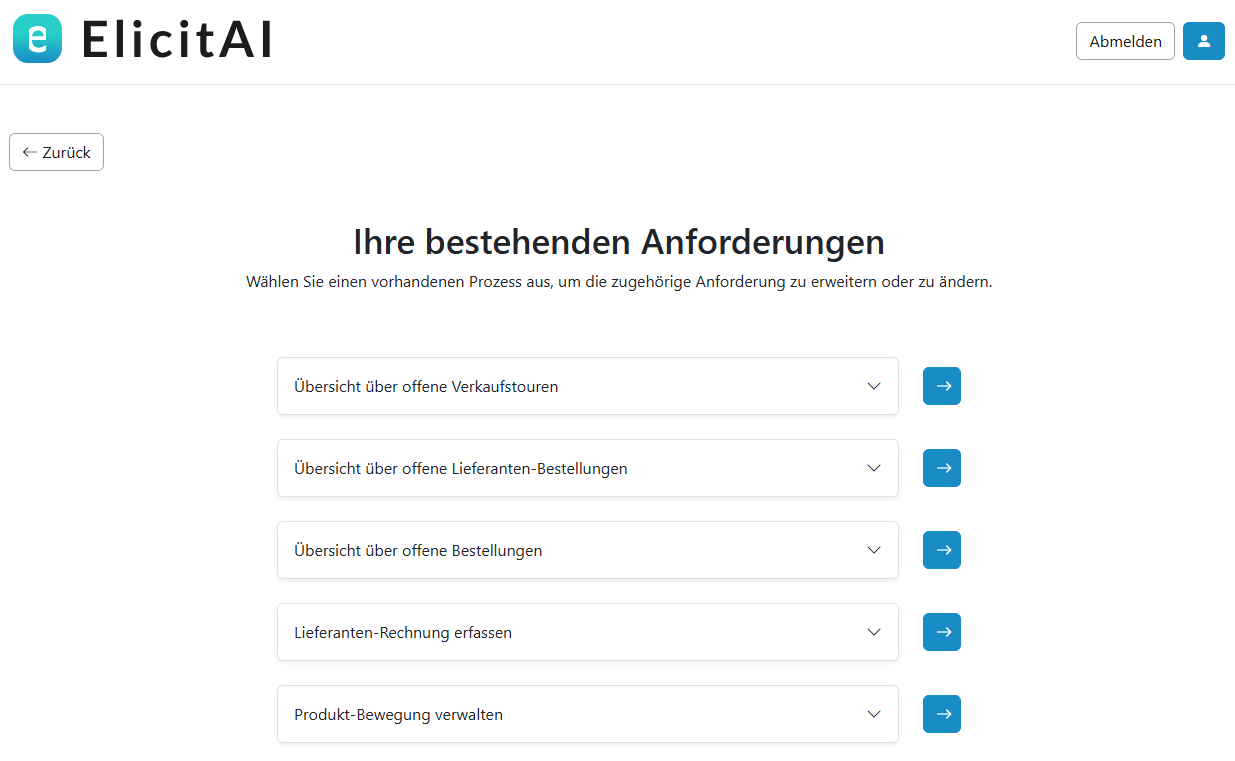
Task: Expand chevron of Lieferanten-Rechnung erfassen row
Action: point(874,632)
